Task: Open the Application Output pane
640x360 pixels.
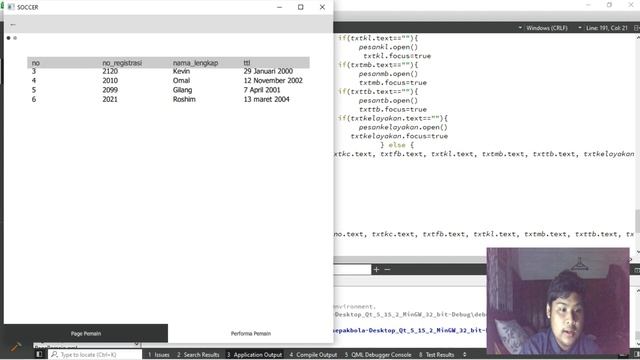Action: [254, 354]
